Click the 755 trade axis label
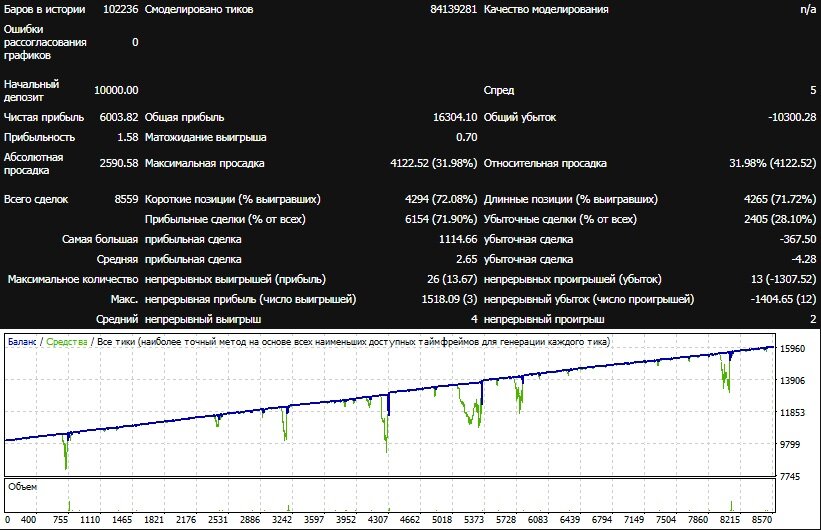 coord(61,520)
